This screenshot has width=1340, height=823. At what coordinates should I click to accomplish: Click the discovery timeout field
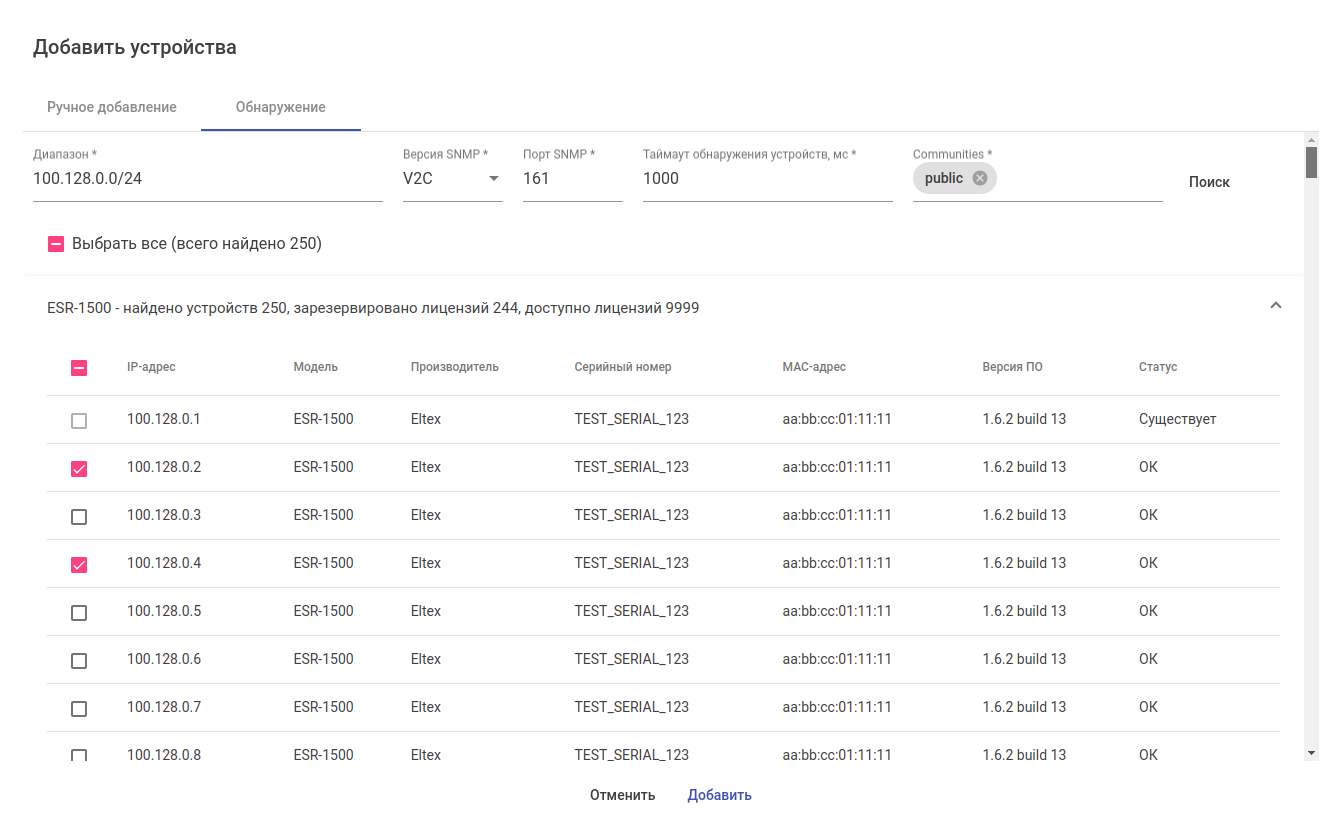click(767, 179)
